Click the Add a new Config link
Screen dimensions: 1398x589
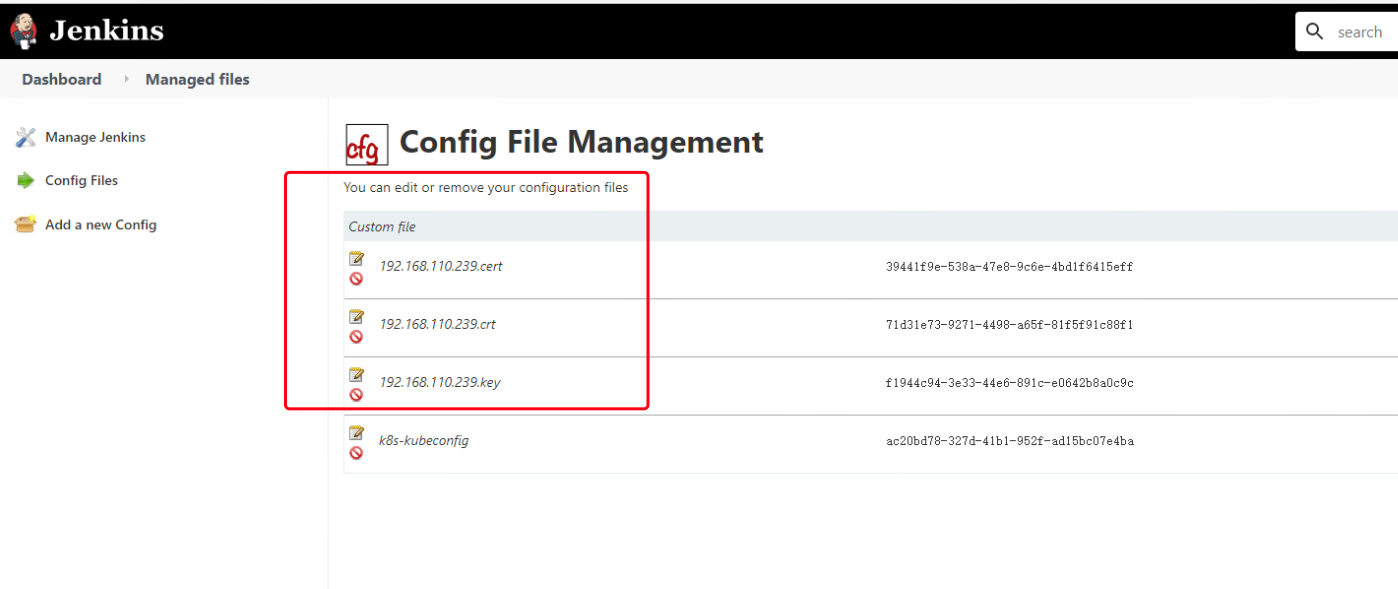click(x=101, y=225)
